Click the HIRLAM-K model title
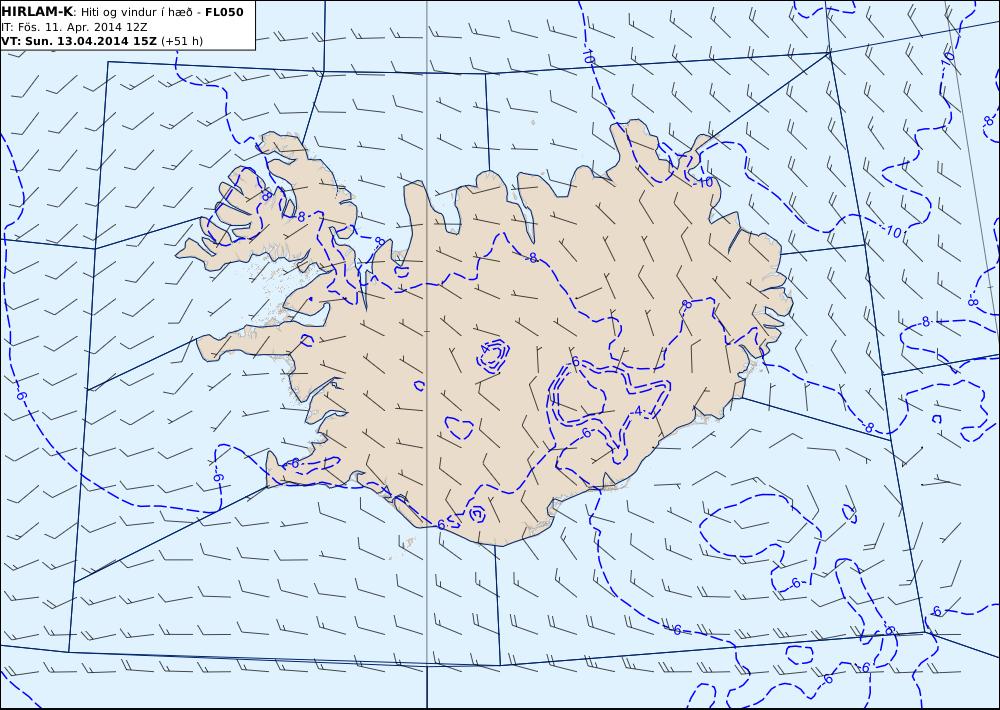1000x710 pixels. tap(36, 12)
